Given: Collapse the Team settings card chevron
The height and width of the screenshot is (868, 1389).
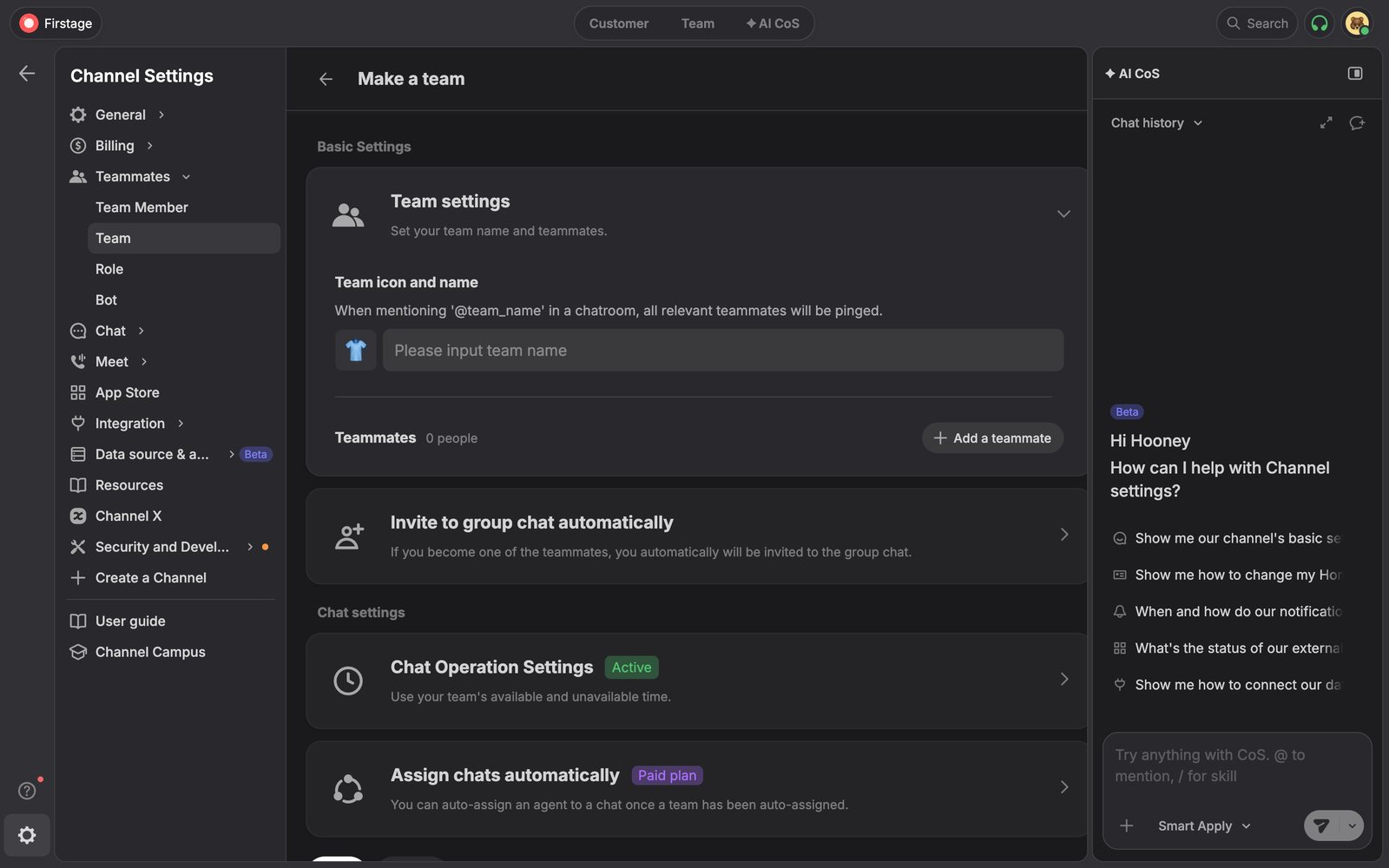Looking at the screenshot, I should 1063,214.
